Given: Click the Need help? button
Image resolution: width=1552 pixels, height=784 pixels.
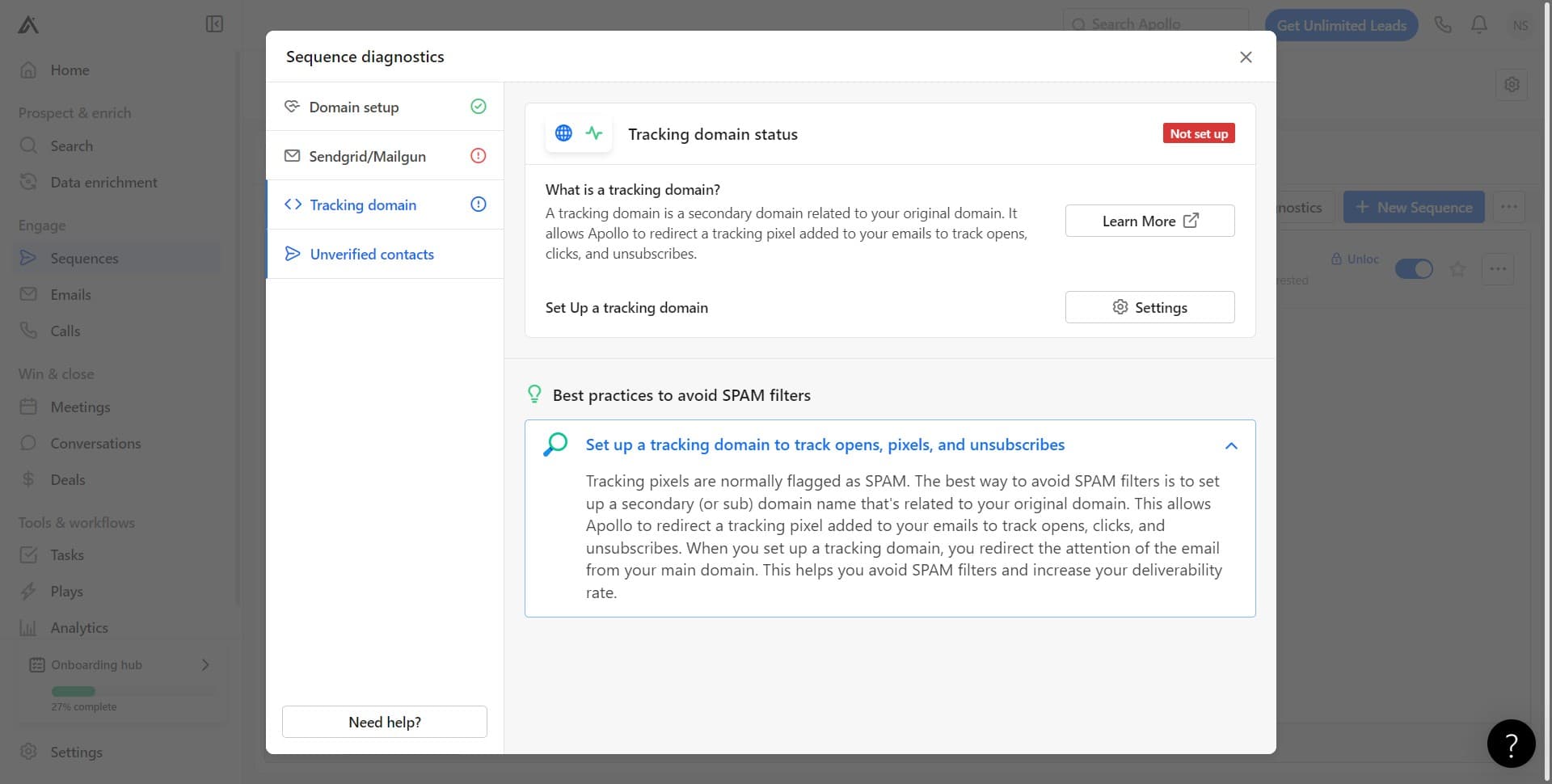Looking at the screenshot, I should coord(385,722).
